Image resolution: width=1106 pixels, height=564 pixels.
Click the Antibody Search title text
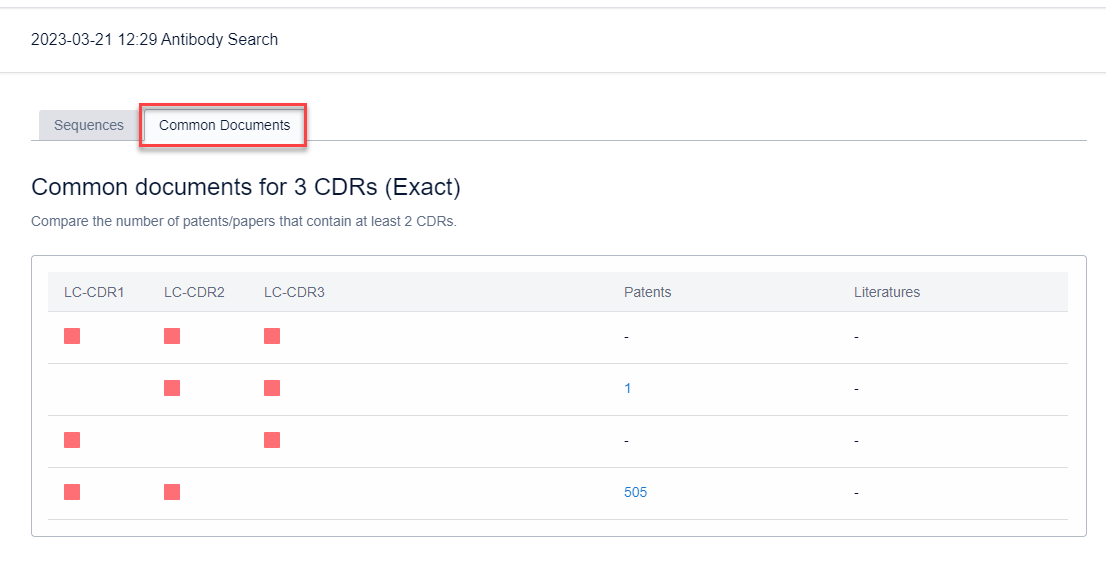[155, 40]
